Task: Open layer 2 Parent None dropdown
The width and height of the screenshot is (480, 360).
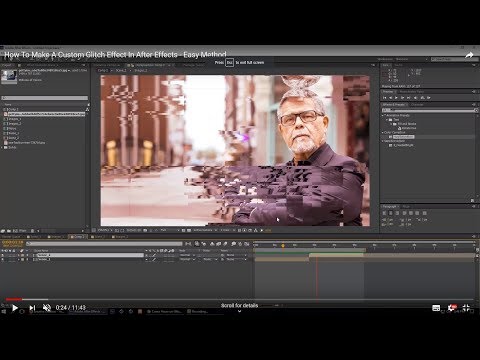Action: pos(237,259)
